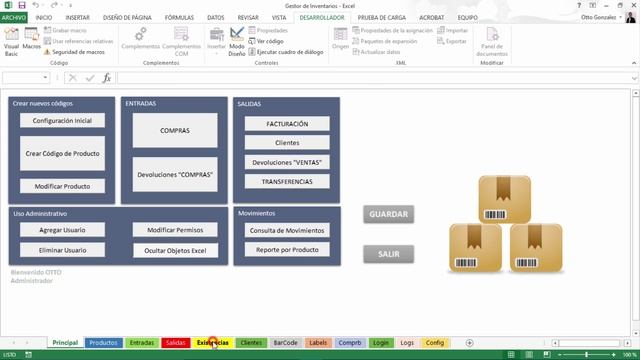Screen dimensions: 640x360
Task: Undo the last action
Action: [36, 5]
